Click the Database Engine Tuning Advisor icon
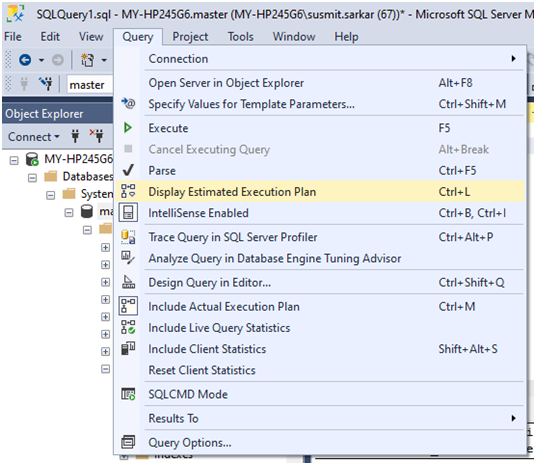Screen dimensions: 536x465 click(x=128, y=258)
